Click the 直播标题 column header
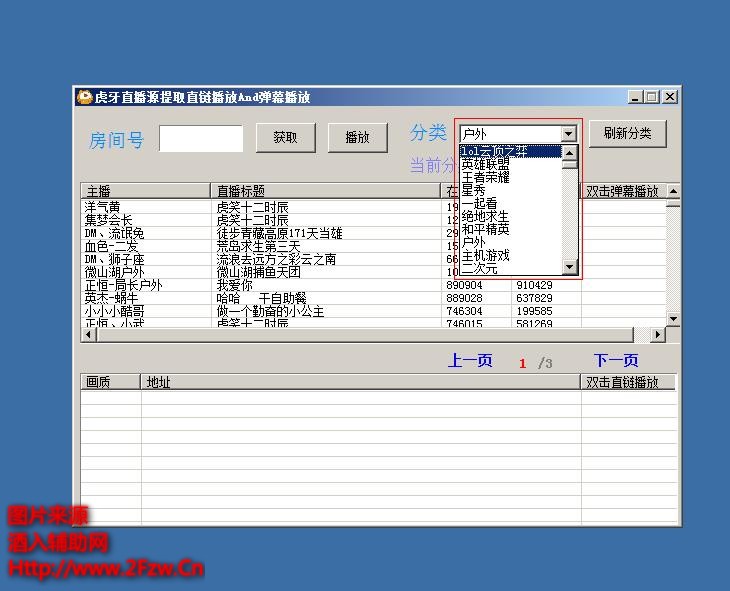The height and width of the screenshot is (591, 730). [325, 191]
